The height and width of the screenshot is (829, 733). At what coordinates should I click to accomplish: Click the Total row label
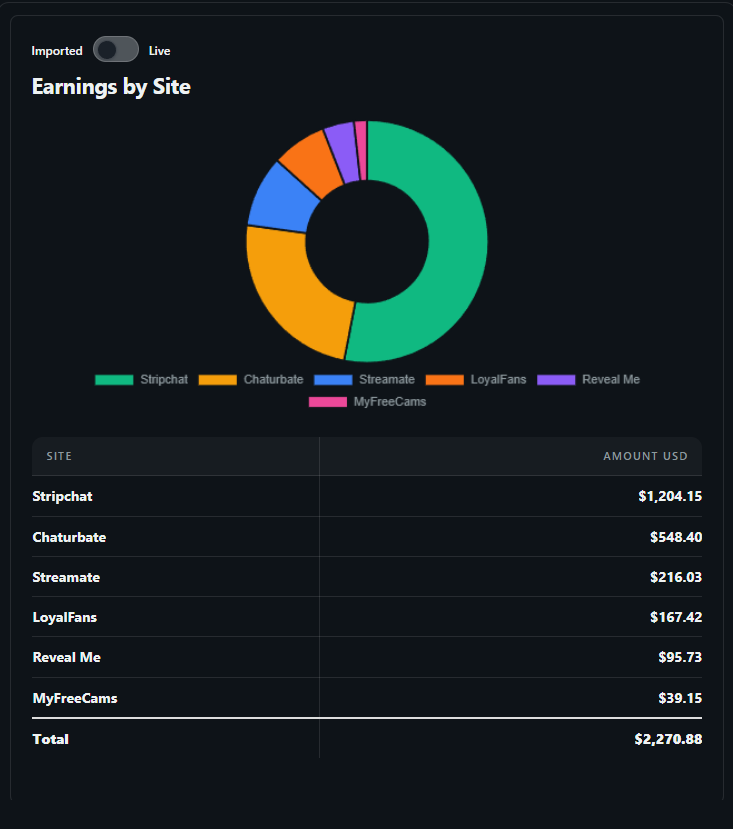coord(51,739)
